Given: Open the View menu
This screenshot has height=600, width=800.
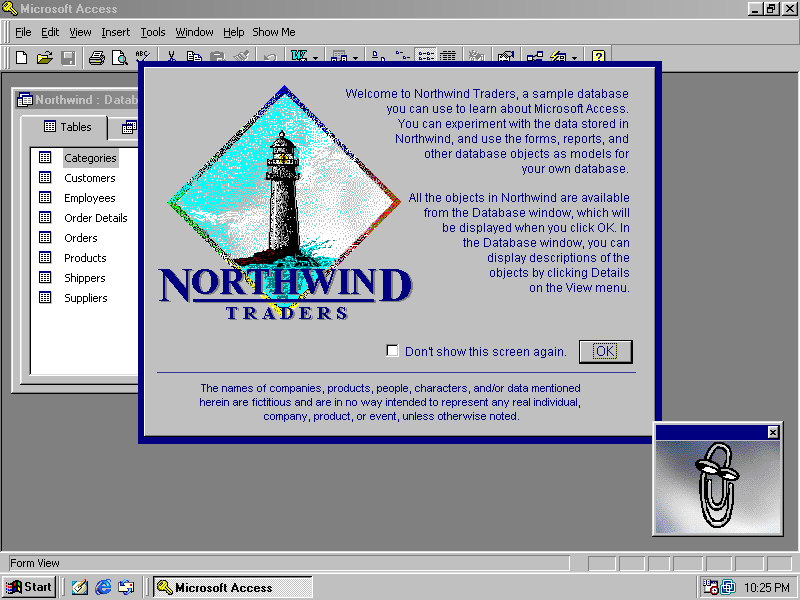Looking at the screenshot, I should [80, 32].
